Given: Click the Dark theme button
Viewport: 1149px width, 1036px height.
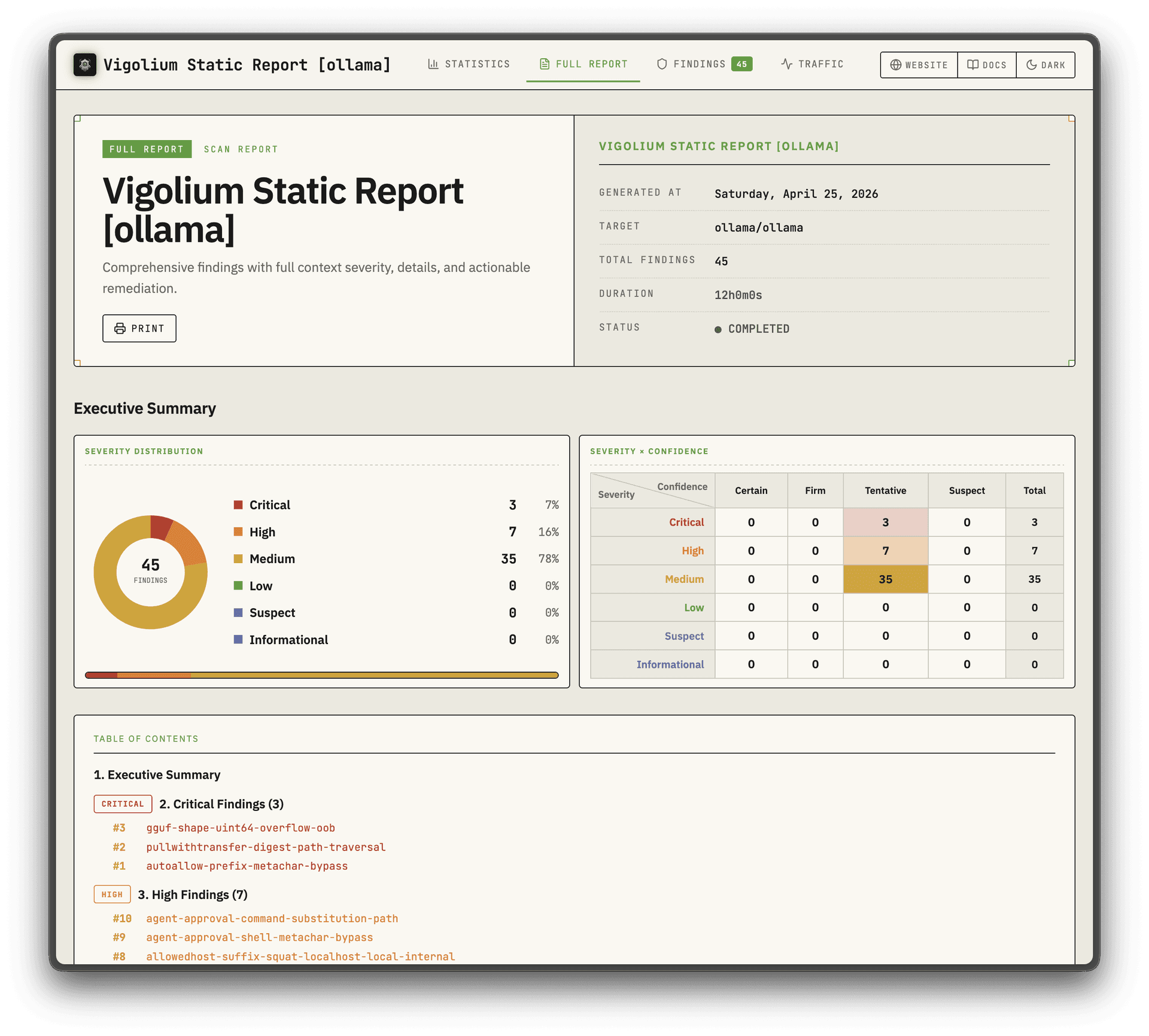Looking at the screenshot, I should coord(1045,65).
